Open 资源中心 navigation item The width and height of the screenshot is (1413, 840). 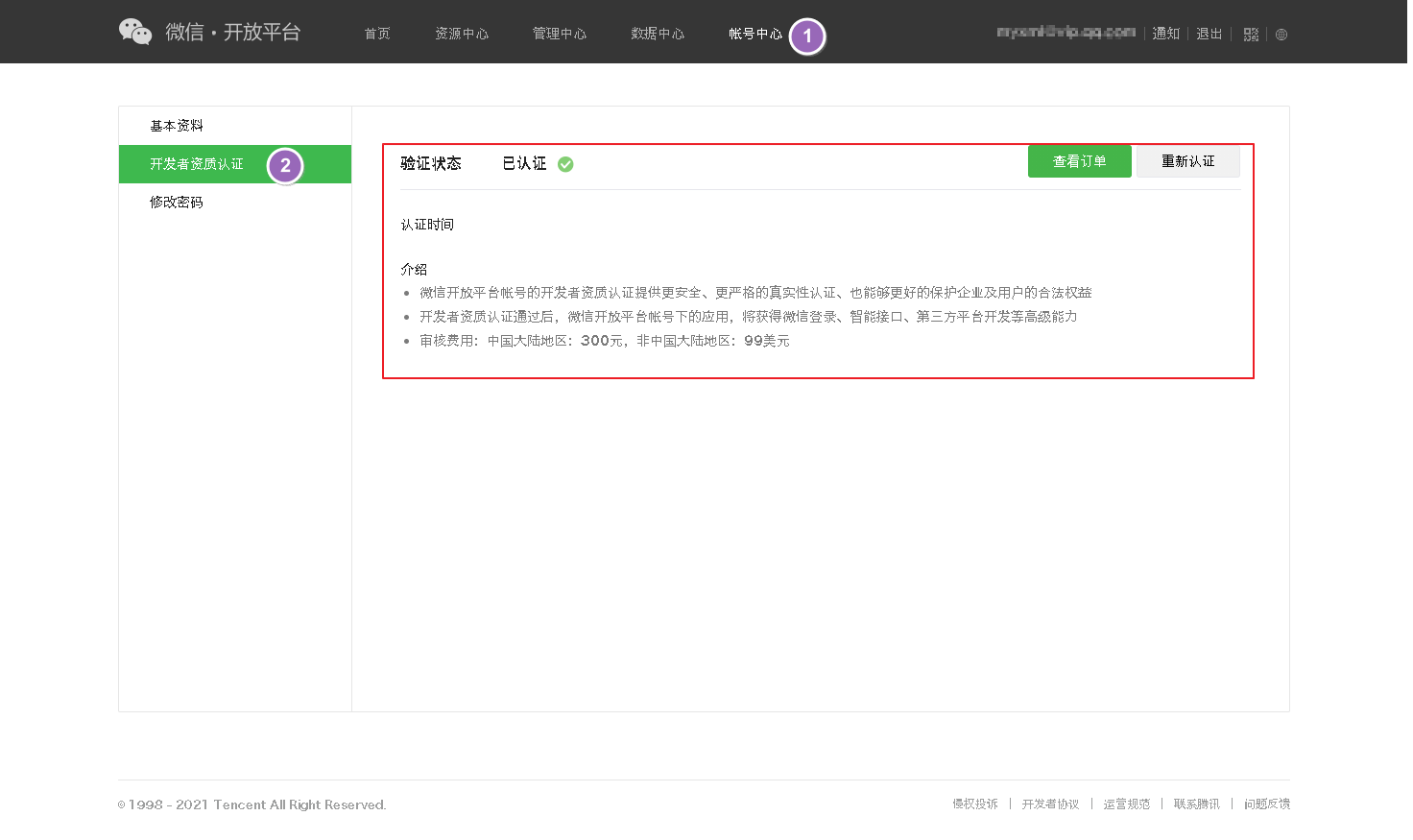pos(462,34)
